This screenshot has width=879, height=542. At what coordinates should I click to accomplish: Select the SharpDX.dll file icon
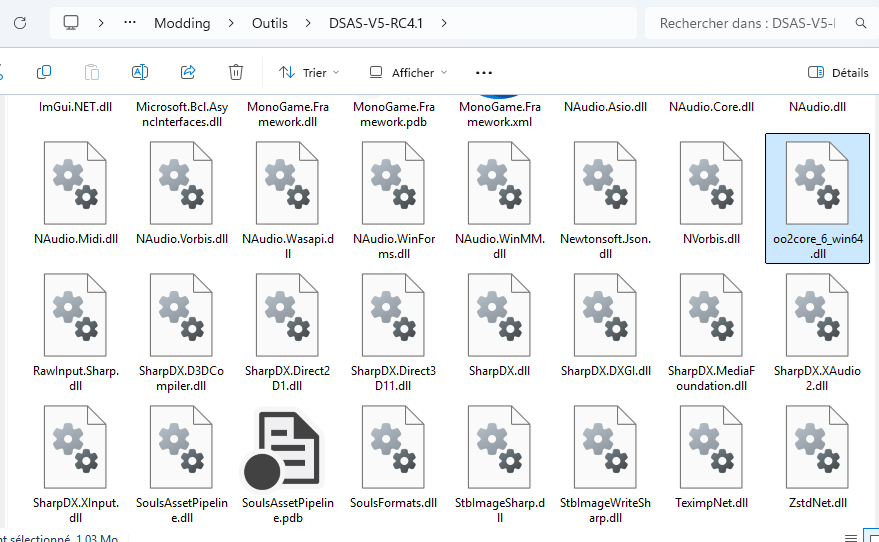499,316
